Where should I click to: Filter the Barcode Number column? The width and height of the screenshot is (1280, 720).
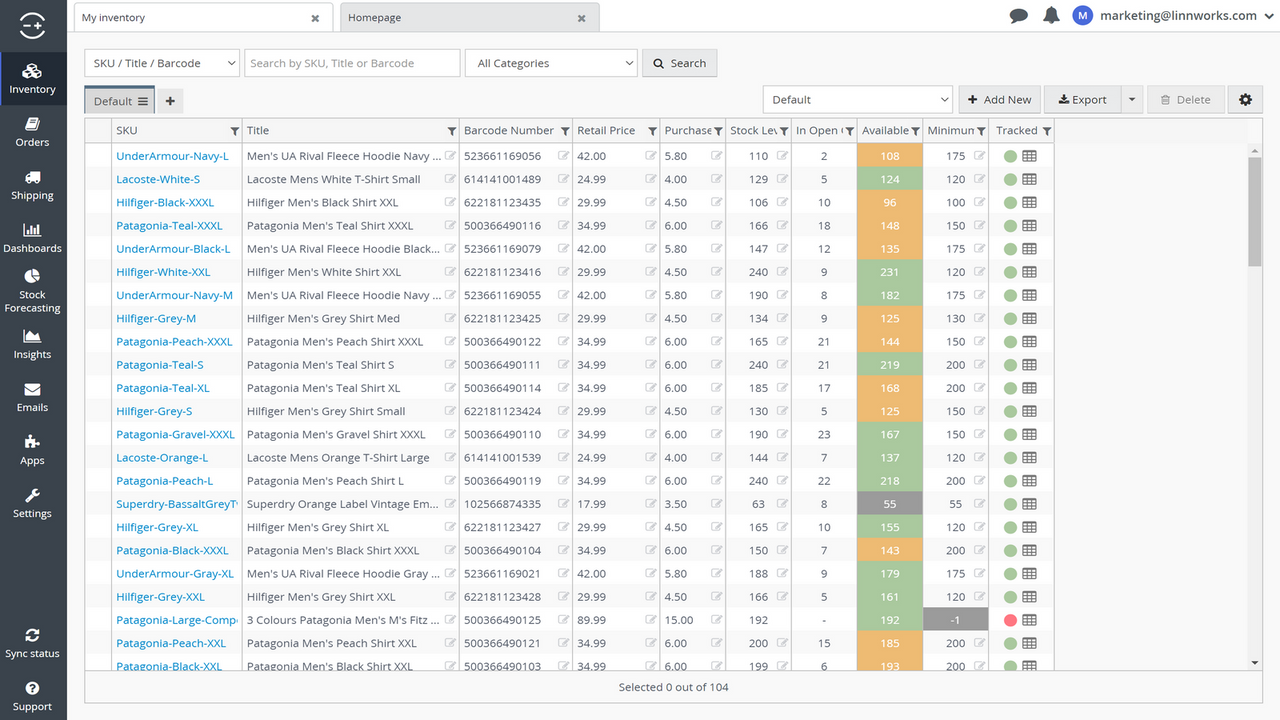[x=565, y=131]
